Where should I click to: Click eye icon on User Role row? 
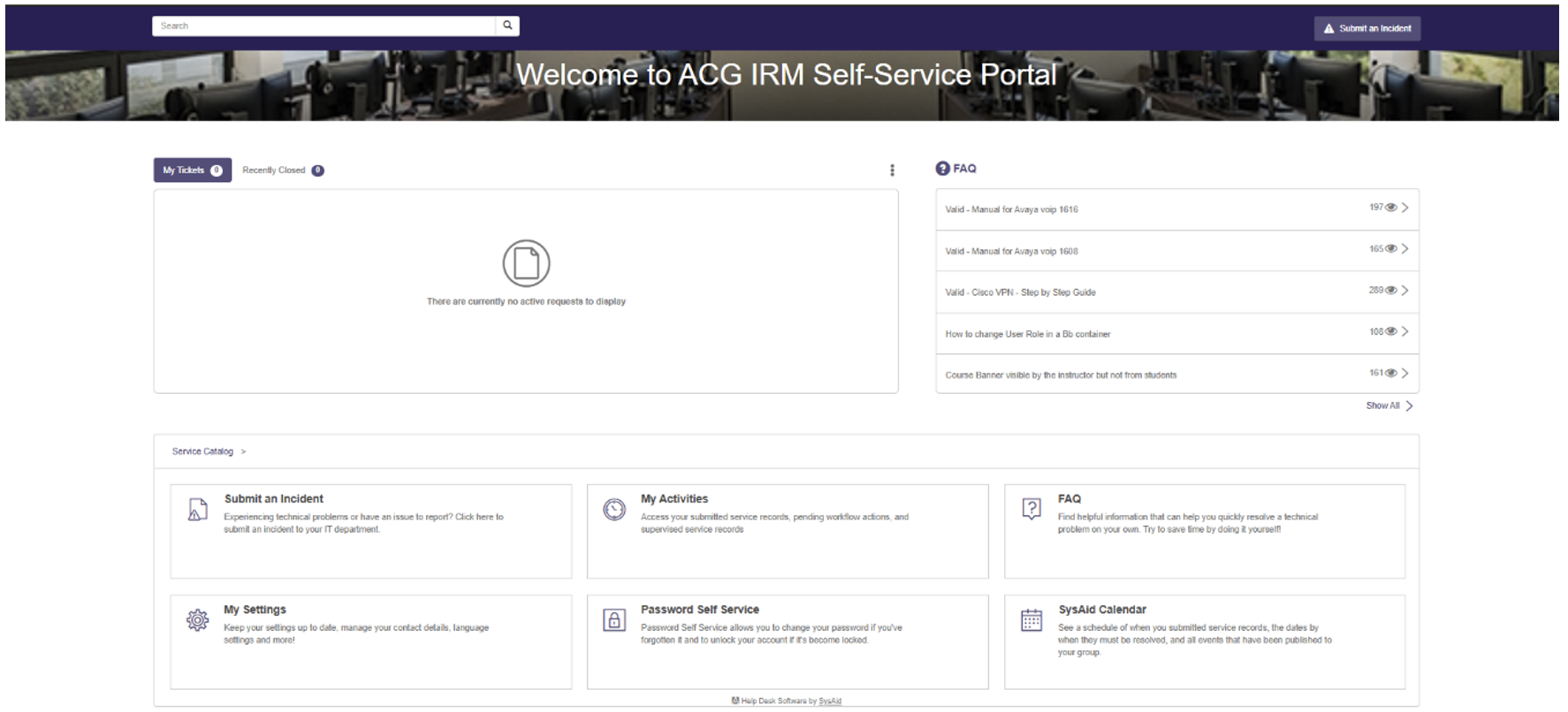pyautogui.click(x=1391, y=332)
